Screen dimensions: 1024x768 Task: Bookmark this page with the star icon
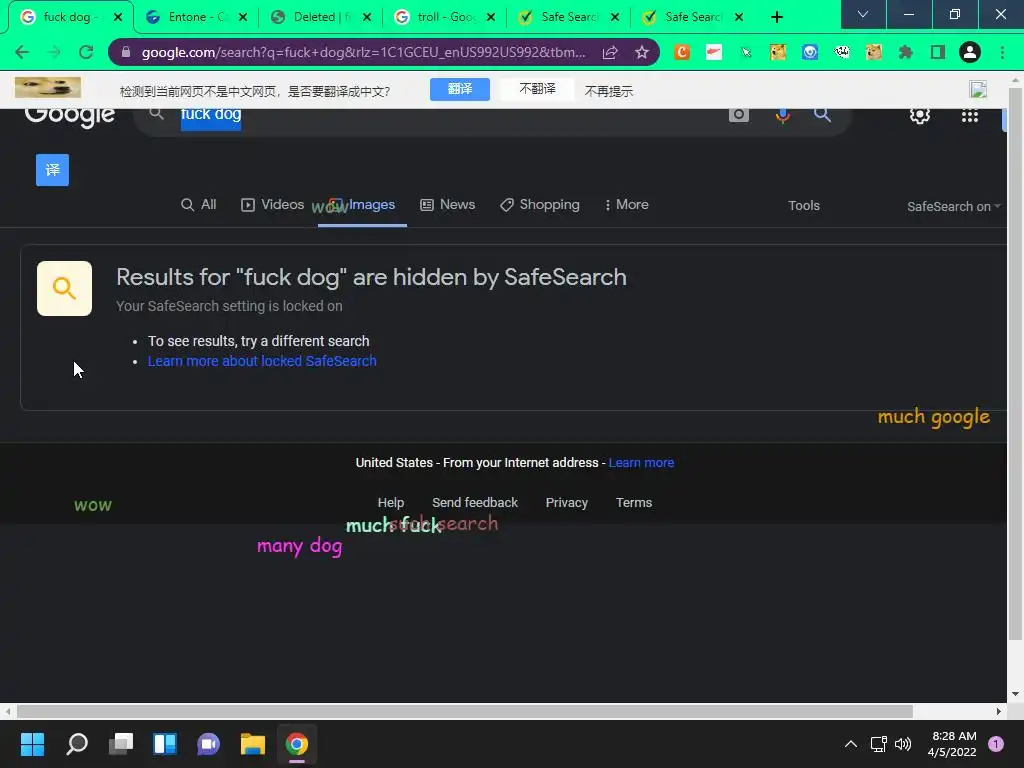coord(642,52)
